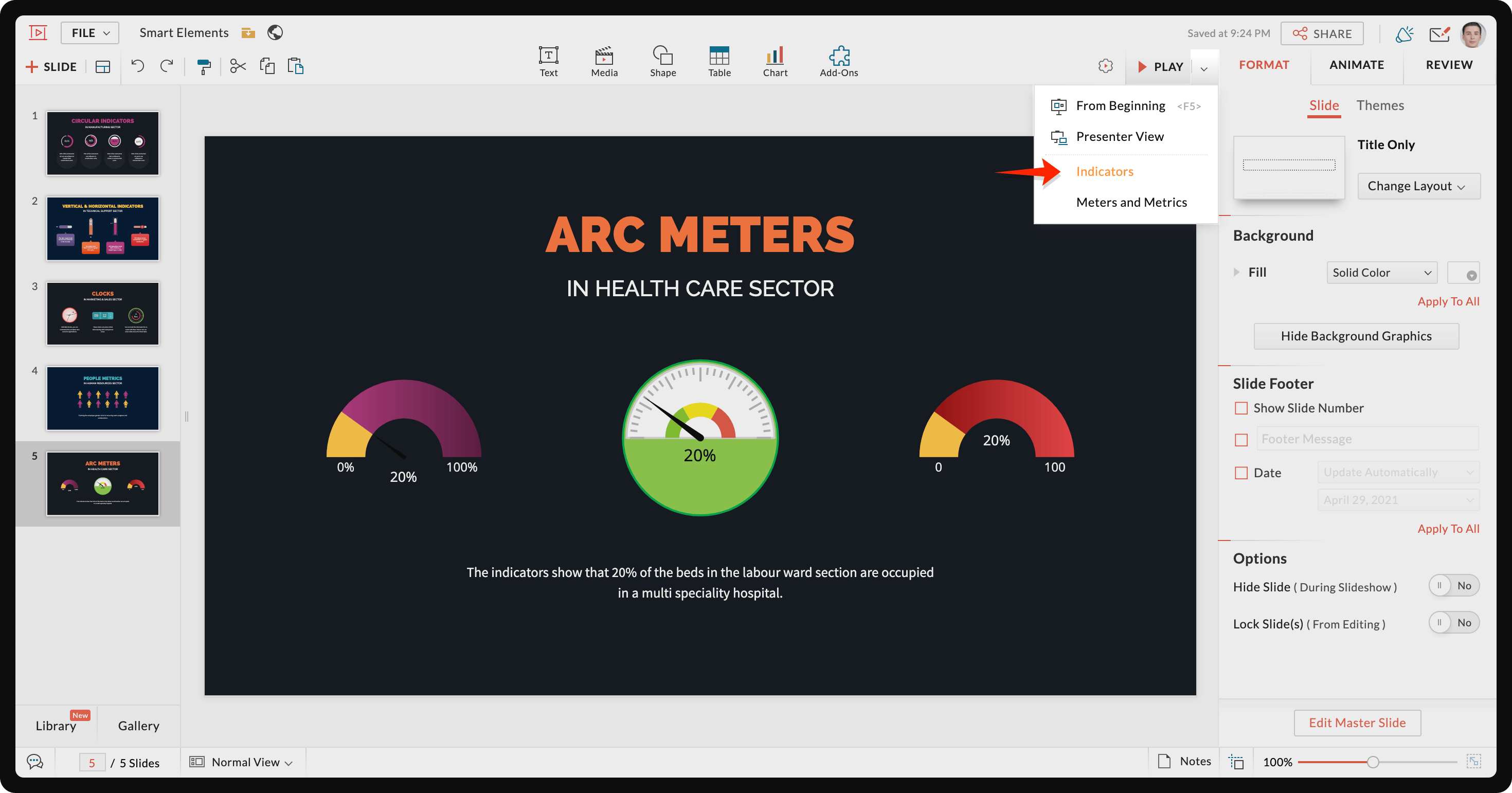Open the FILE menu
Viewport: 1512px width, 793px height.
89,32
